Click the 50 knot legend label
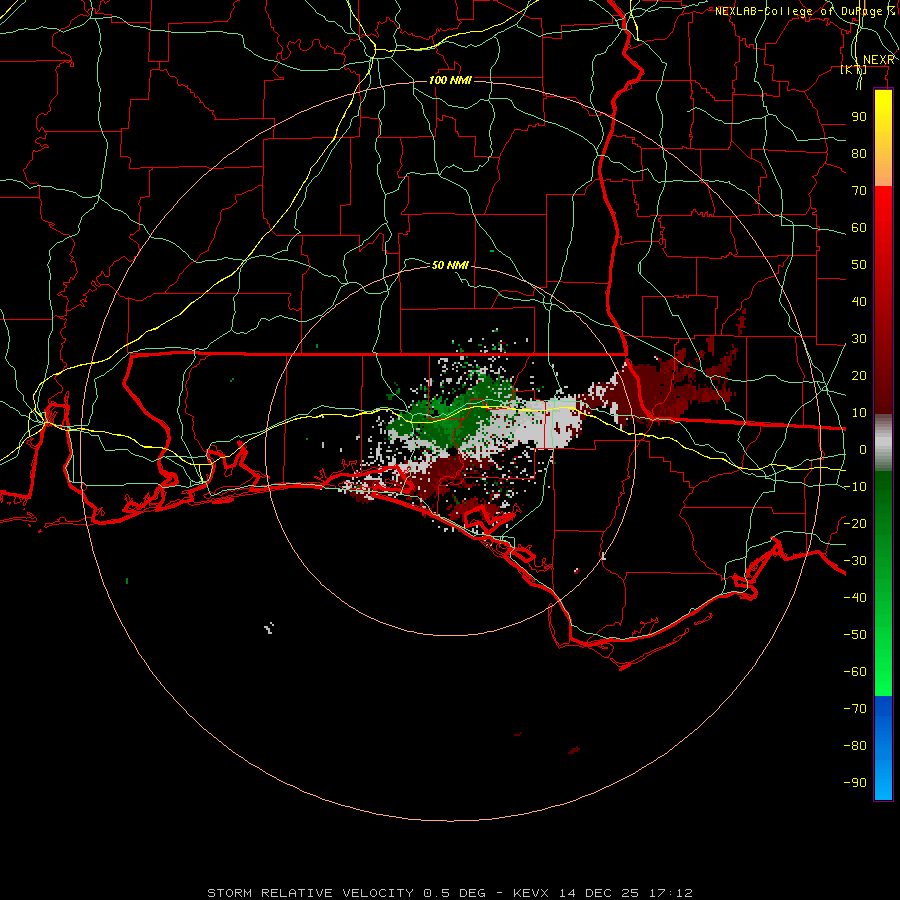 point(859,265)
